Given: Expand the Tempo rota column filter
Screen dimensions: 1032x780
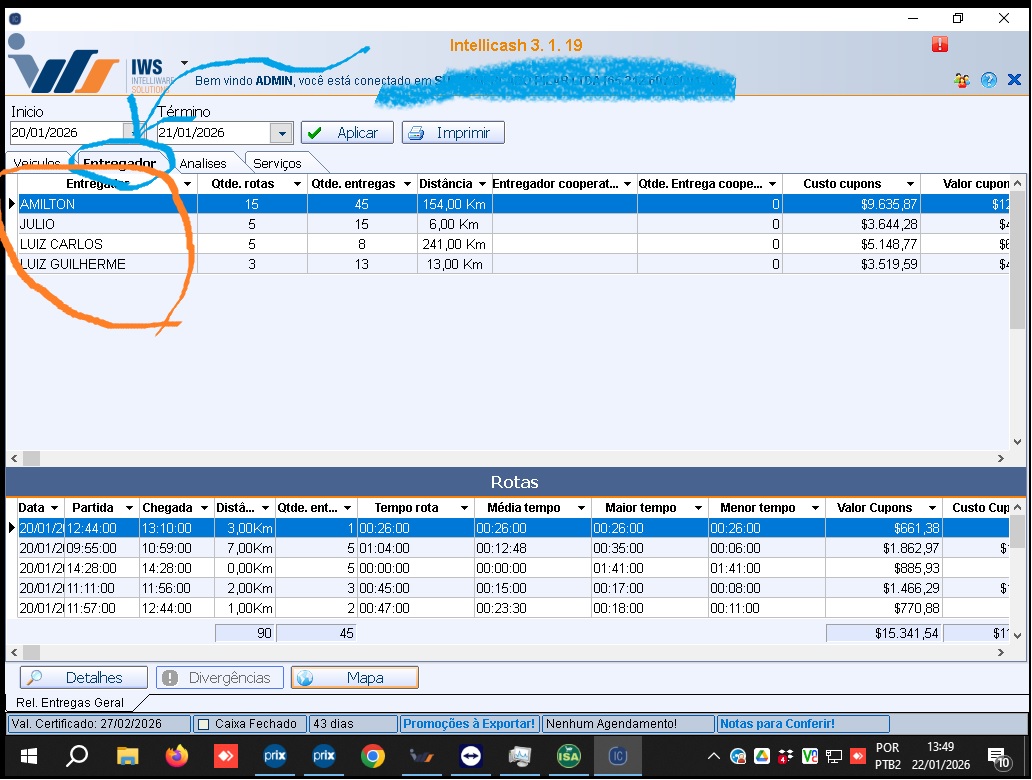Looking at the screenshot, I should click(x=462, y=508).
